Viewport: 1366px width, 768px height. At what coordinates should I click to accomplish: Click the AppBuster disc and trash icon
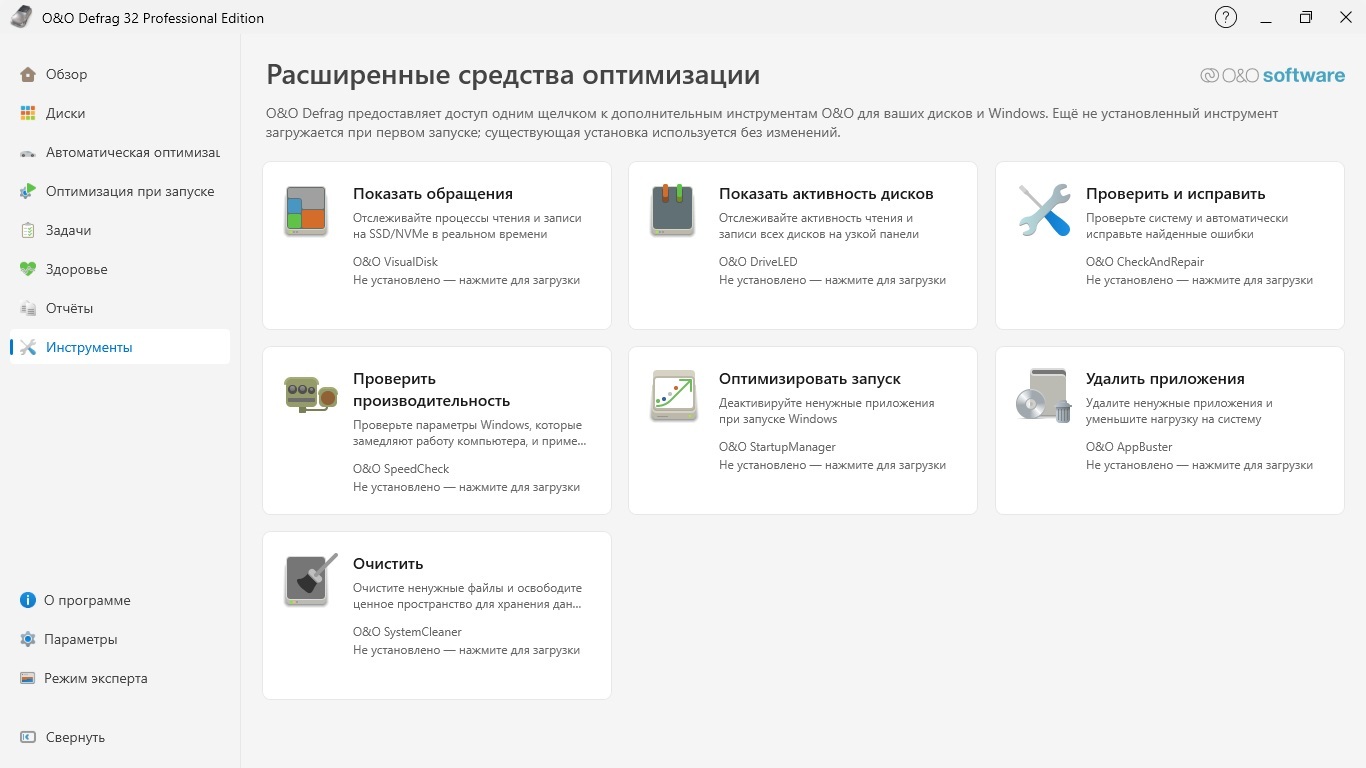coord(1044,395)
